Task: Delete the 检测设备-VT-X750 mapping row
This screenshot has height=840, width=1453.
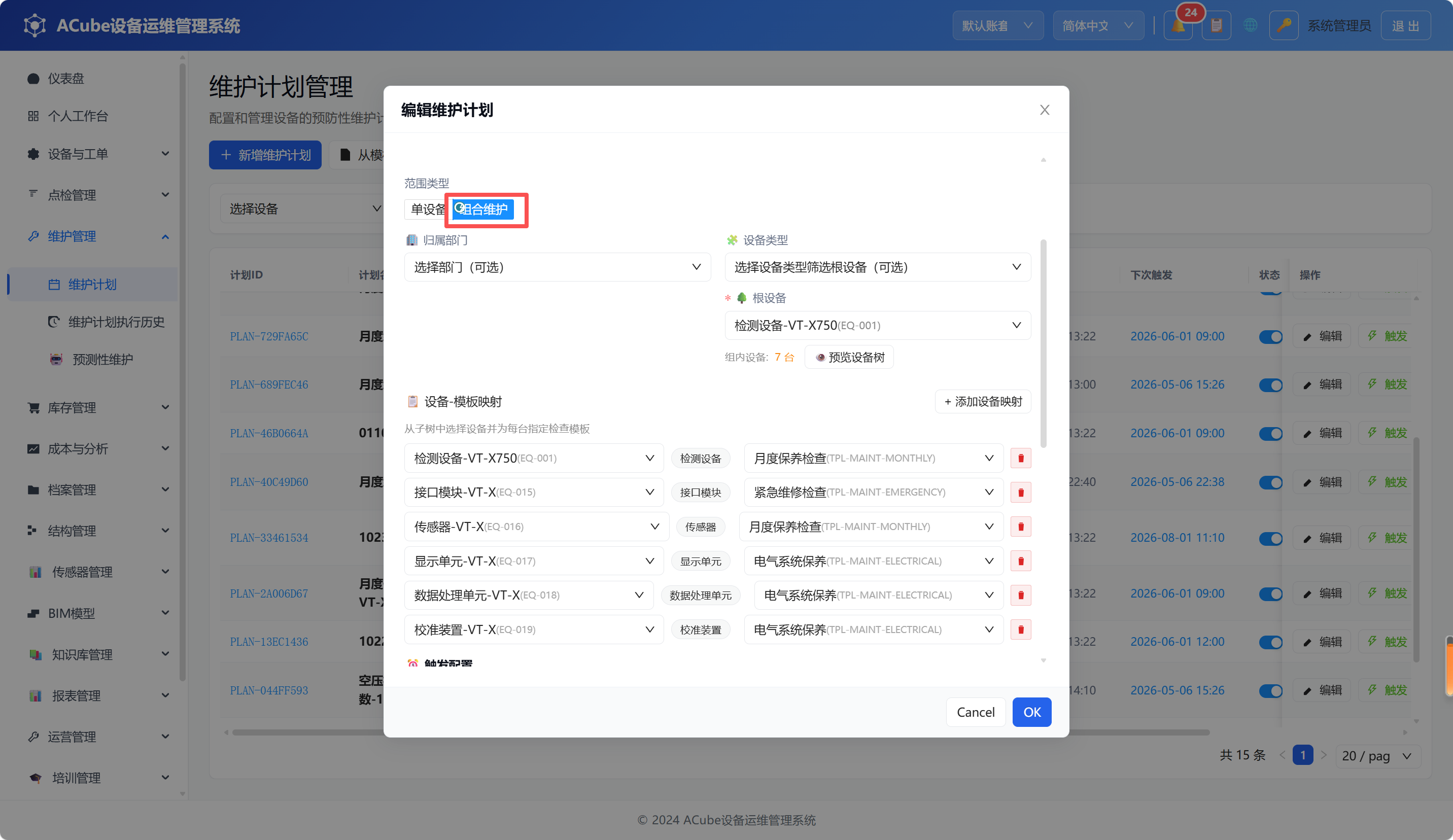Action: [x=1021, y=458]
